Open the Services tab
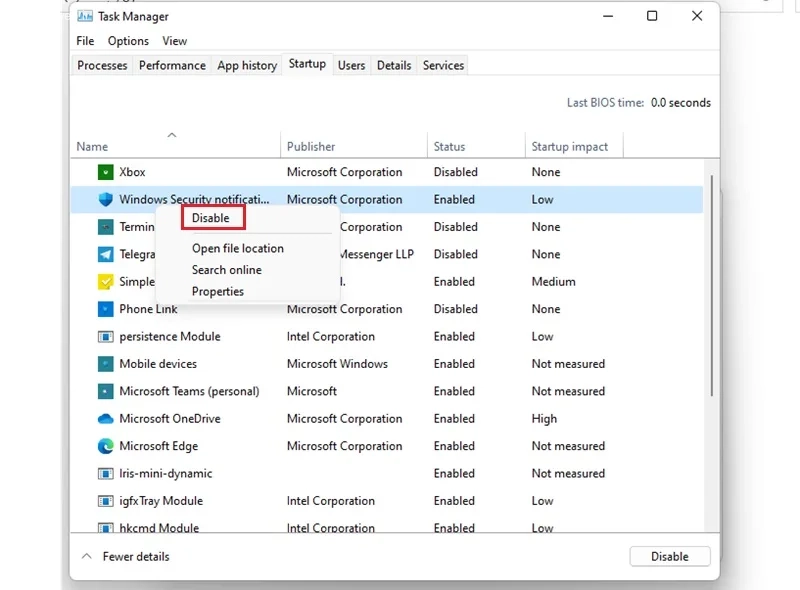This screenshot has height=590, width=800. tap(443, 65)
